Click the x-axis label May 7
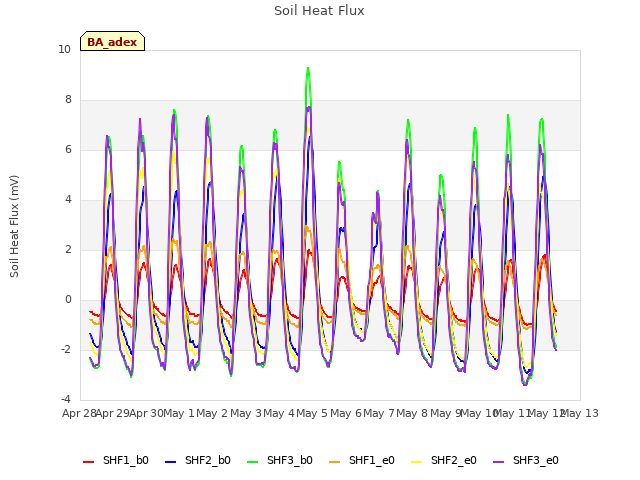This screenshot has height=480, width=640. 379,413
